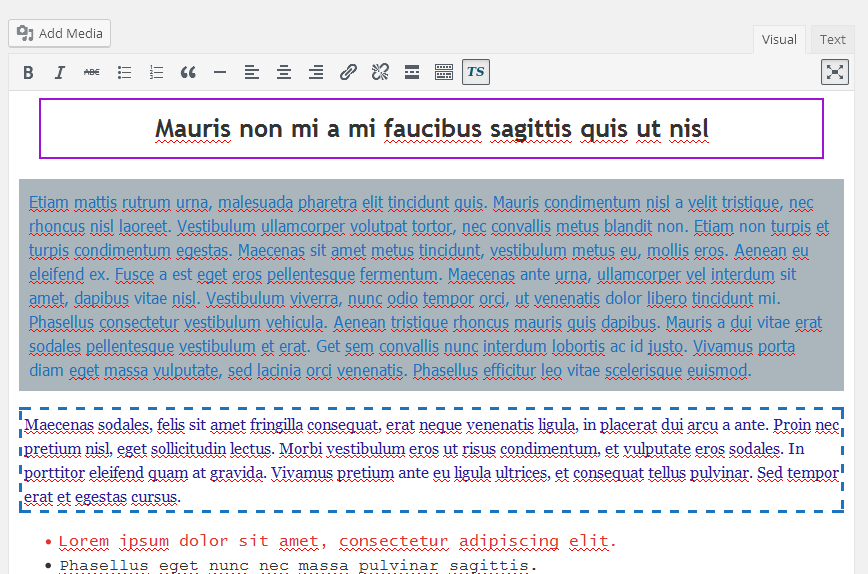Image resolution: width=868 pixels, height=574 pixels.
Task: Switch to the Text editor tab
Action: (833, 39)
